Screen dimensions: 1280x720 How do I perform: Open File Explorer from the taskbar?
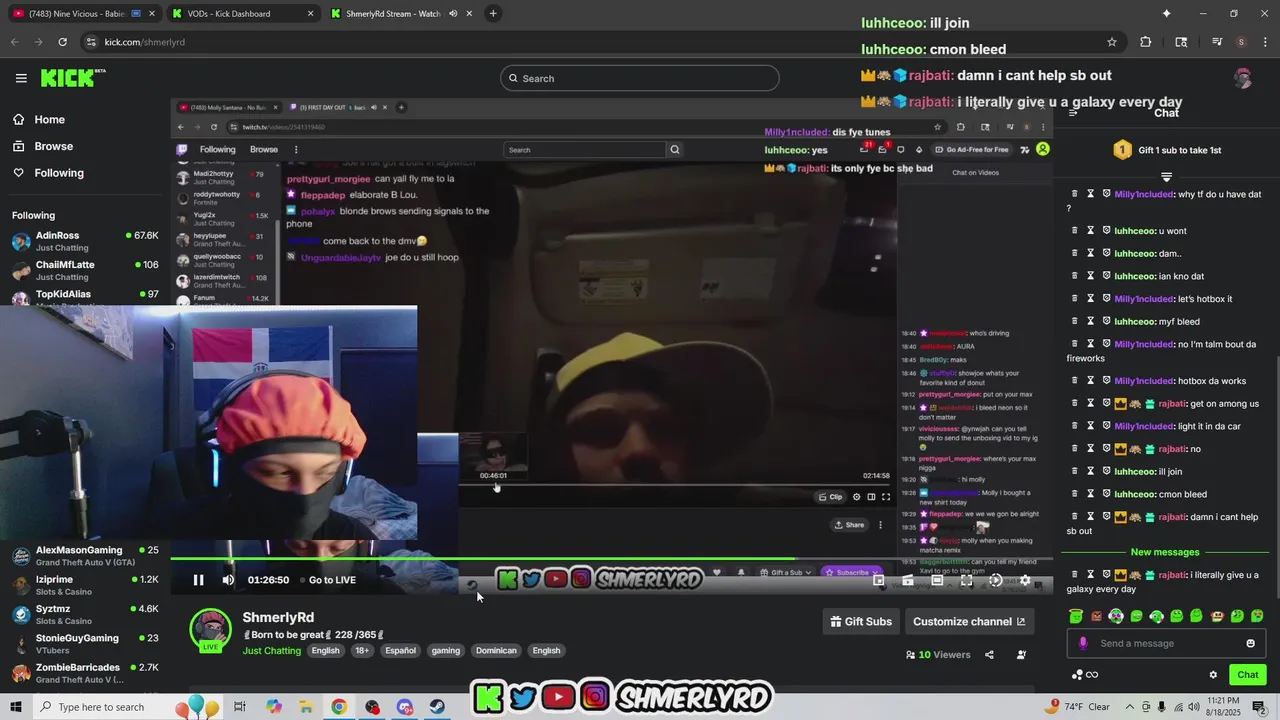point(306,707)
